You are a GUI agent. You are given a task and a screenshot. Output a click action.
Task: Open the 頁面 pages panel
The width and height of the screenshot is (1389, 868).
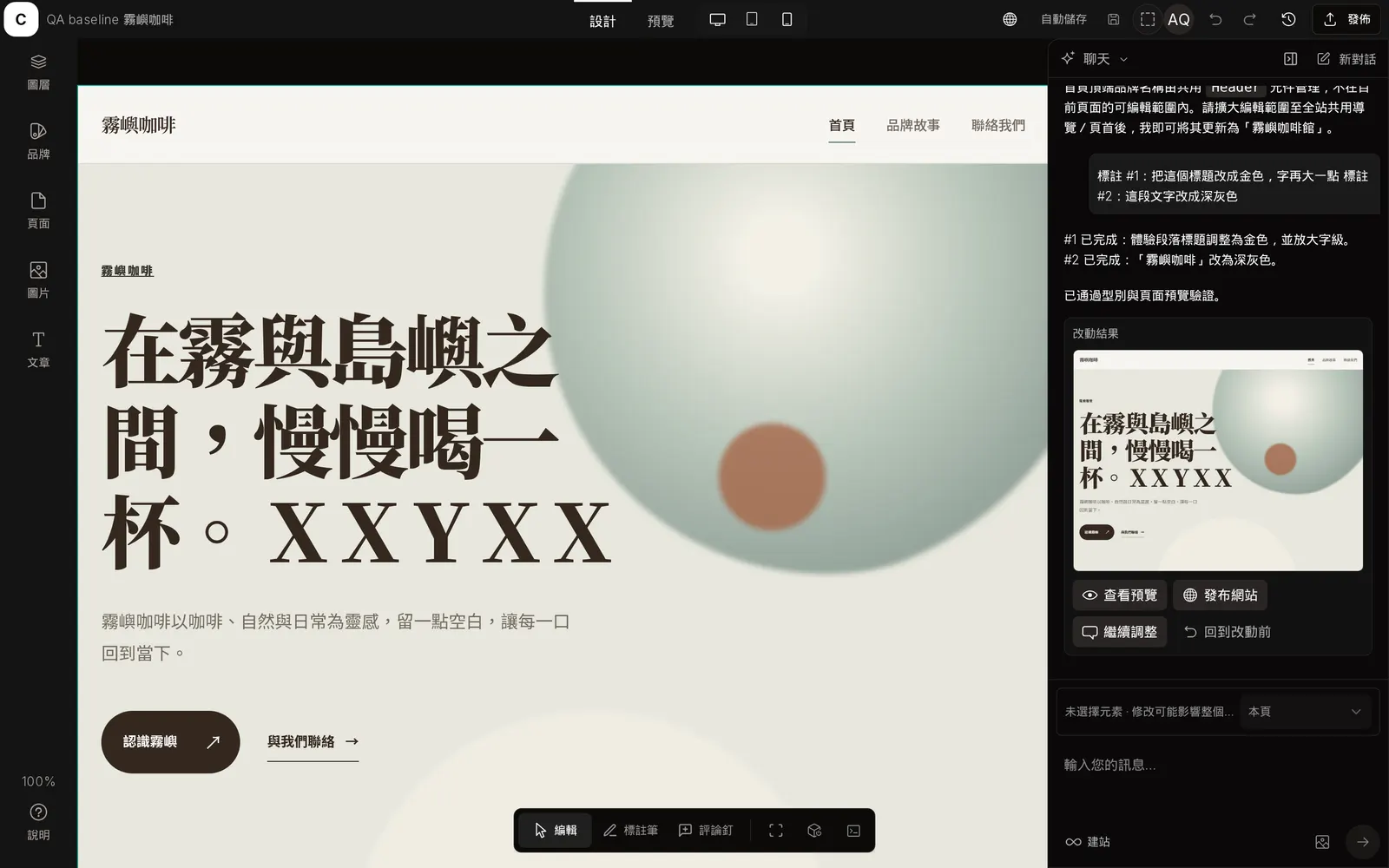tap(38, 210)
